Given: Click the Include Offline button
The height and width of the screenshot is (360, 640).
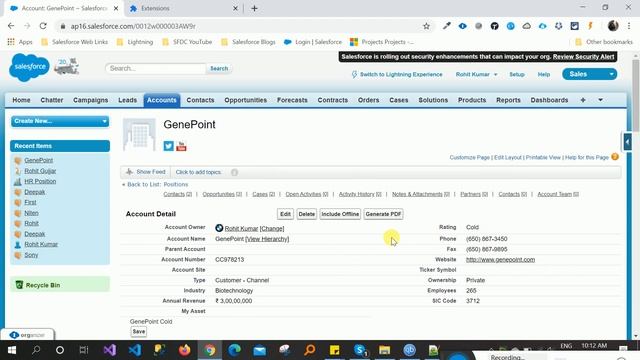Looking at the screenshot, I should [340, 214].
